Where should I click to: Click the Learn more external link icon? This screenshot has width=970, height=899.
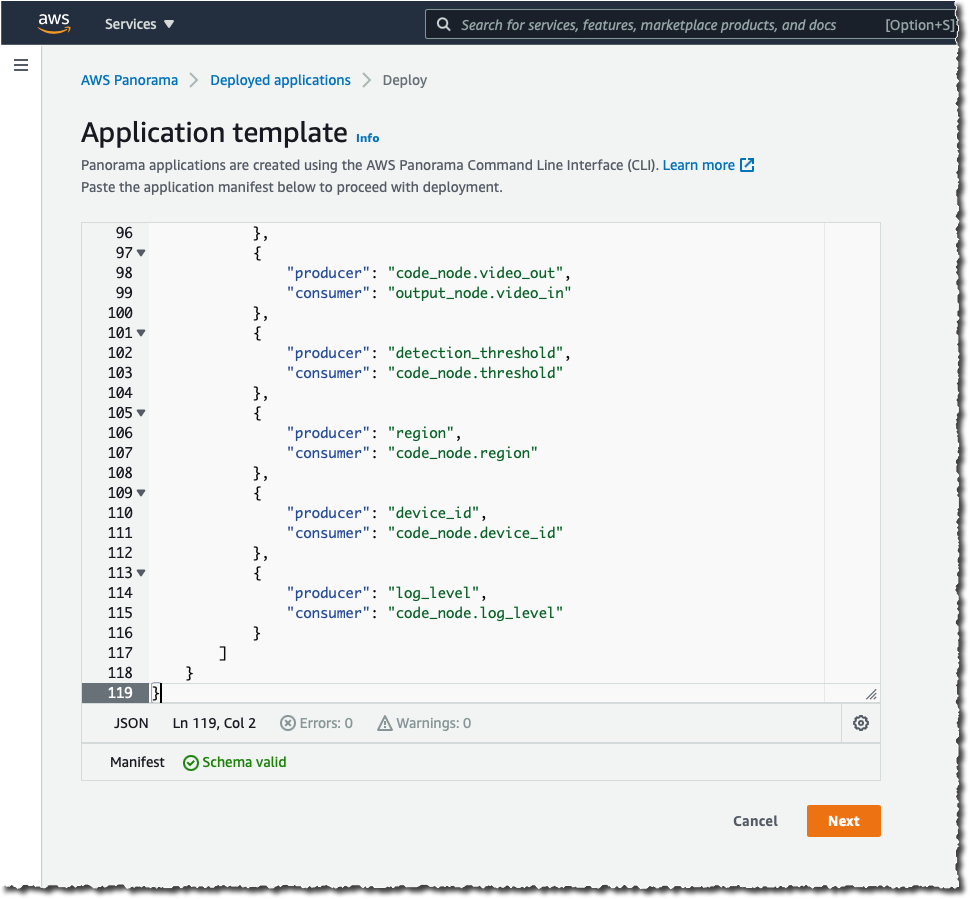747,165
